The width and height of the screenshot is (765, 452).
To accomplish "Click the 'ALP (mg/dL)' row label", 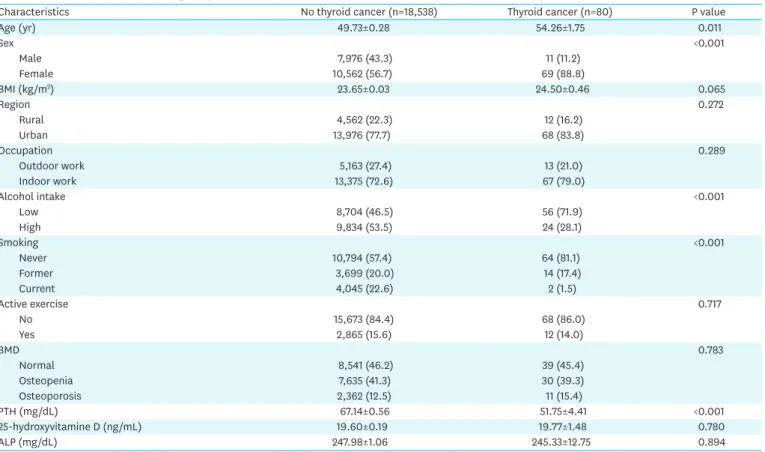I will tap(28, 442).
